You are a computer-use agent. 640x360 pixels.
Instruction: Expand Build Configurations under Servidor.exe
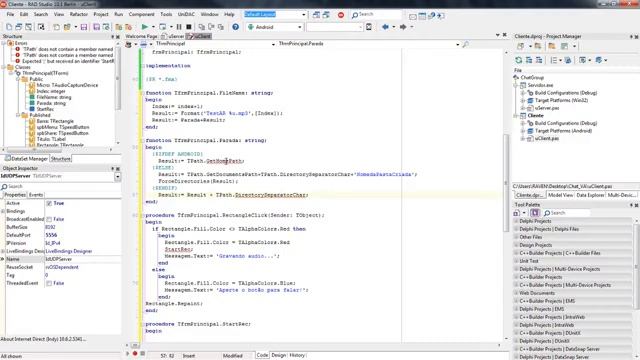[x=523, y=93]
